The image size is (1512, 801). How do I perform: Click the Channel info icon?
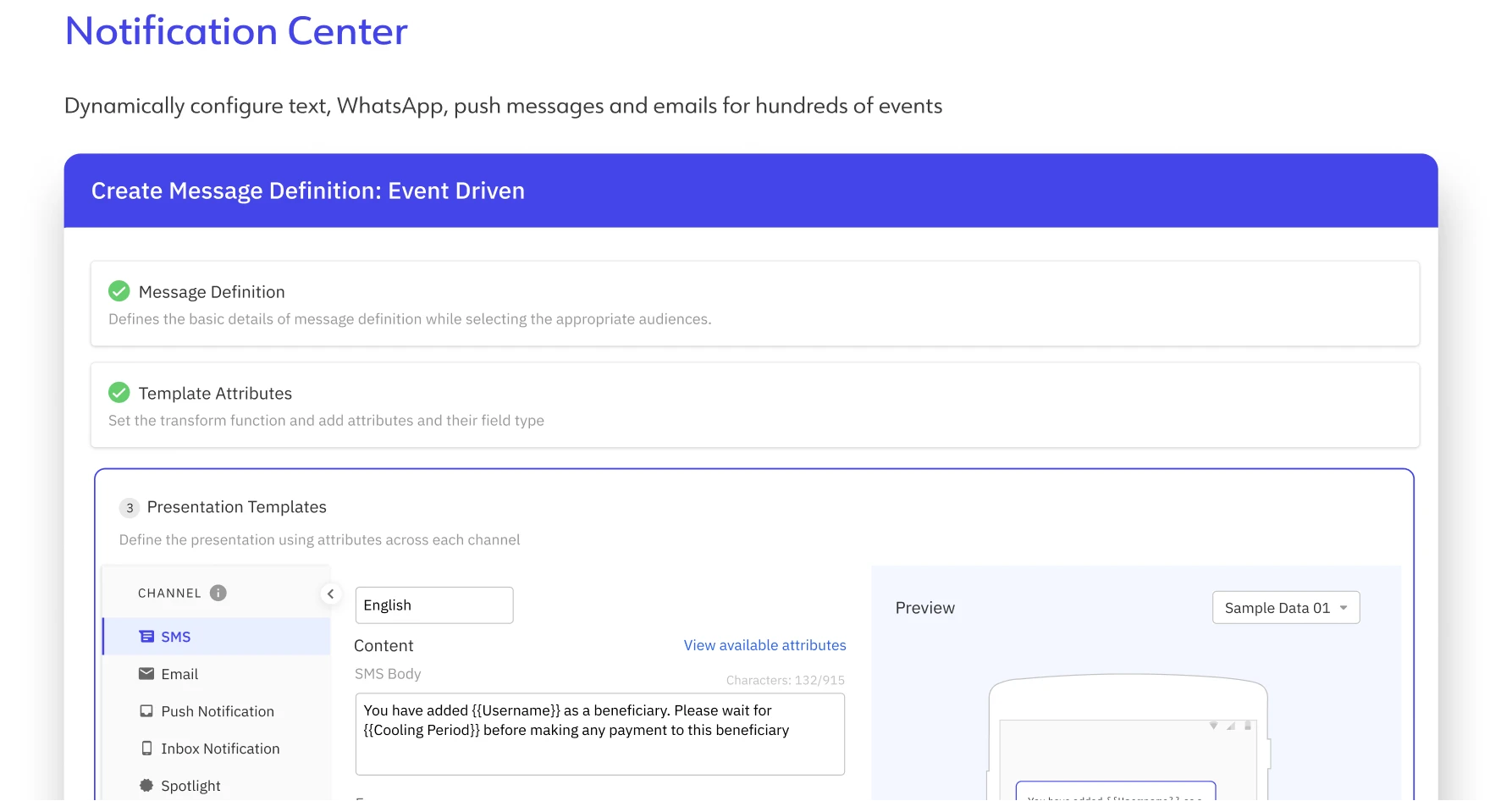point(218,593)
